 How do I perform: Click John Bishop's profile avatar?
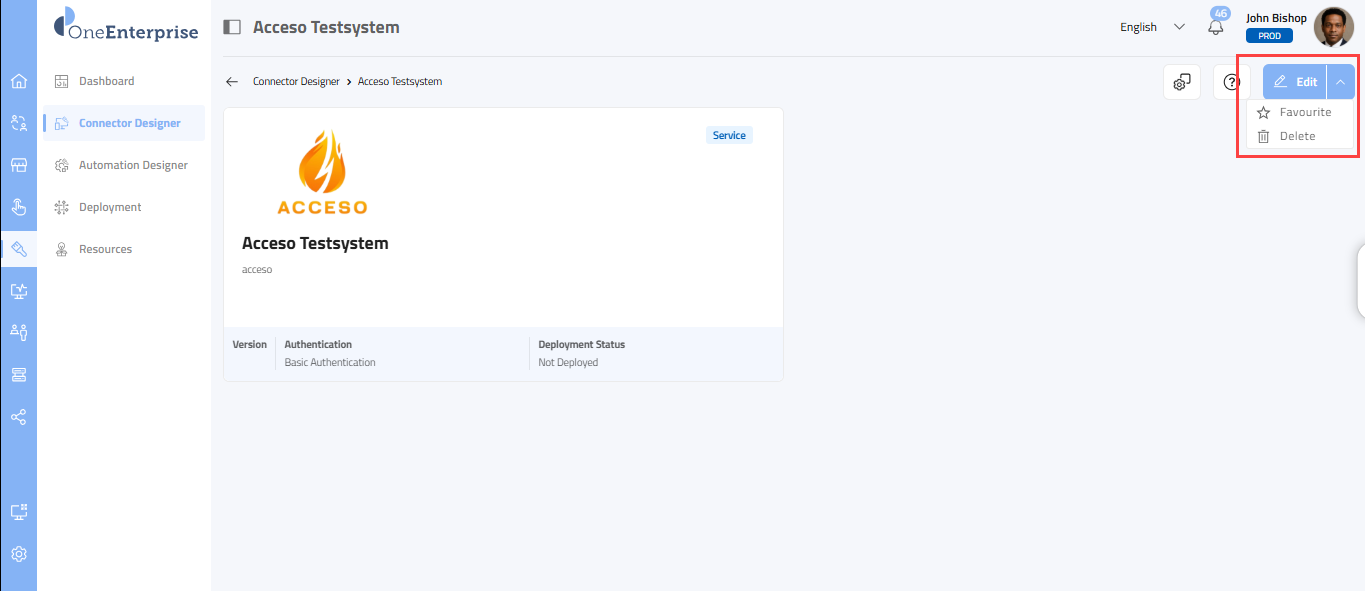1333,27
